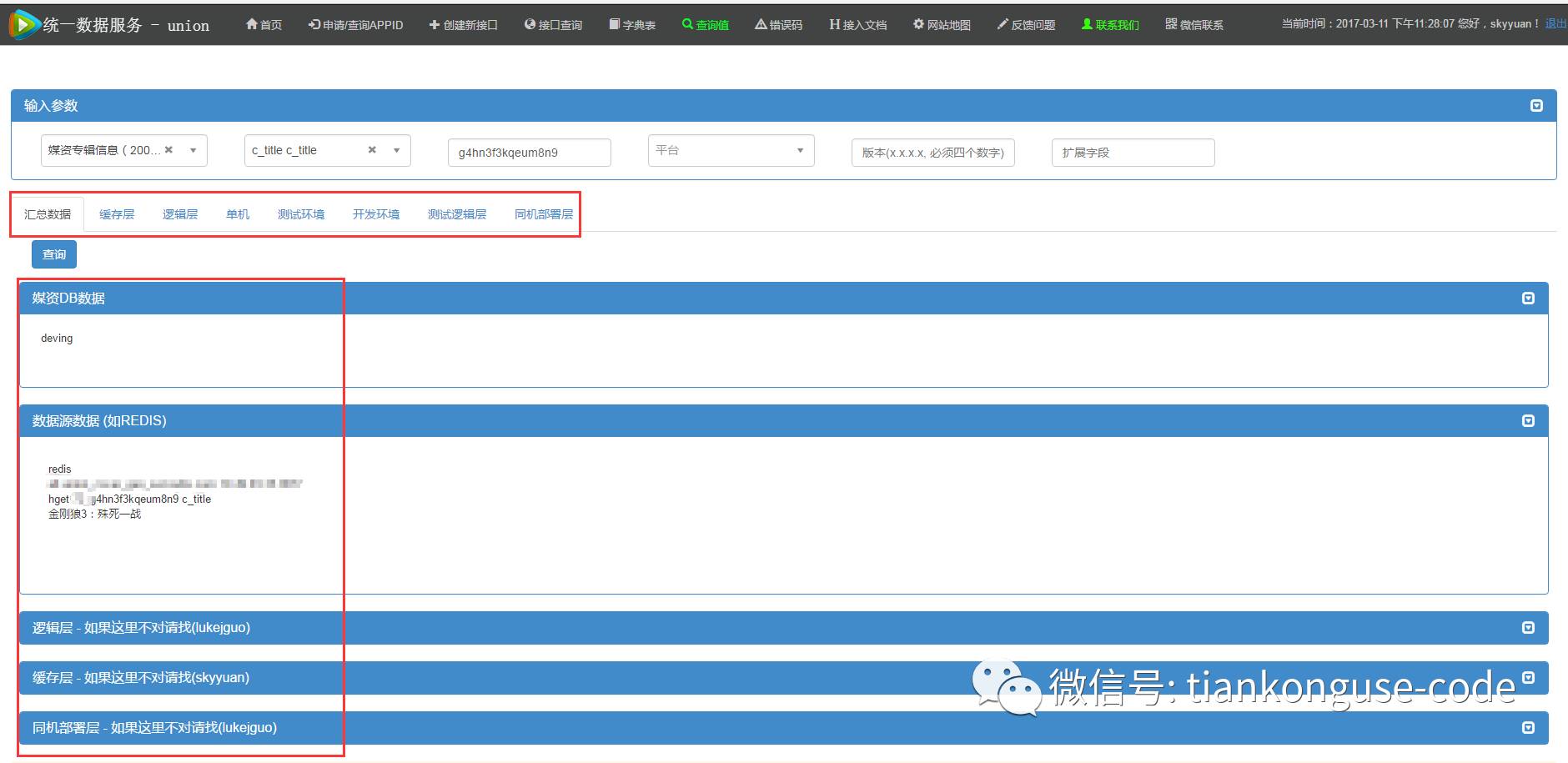Switch to the 测试环境 tab
The height and width of the screenshot is (763, 1568).
tap(301, 214)
